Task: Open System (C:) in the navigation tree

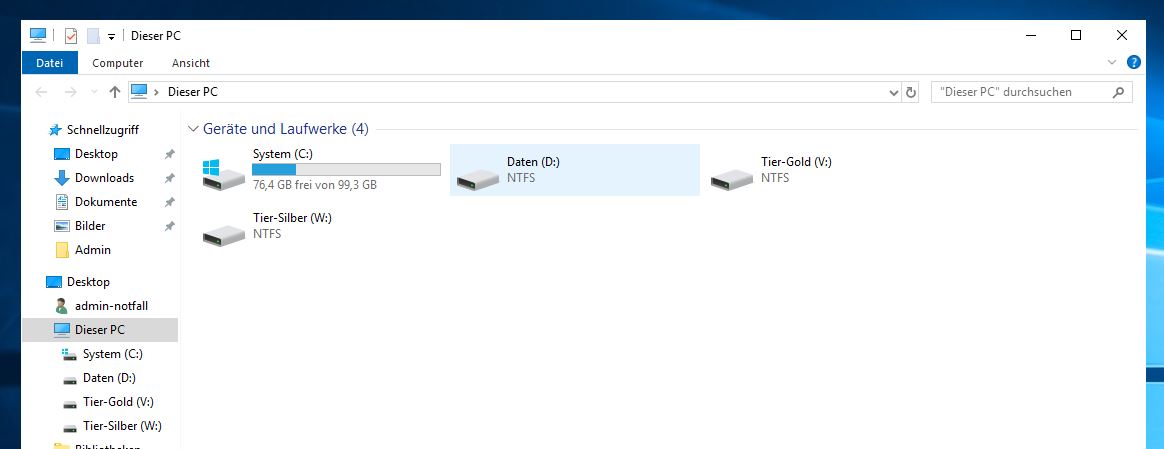Action: tap(112, 354)
